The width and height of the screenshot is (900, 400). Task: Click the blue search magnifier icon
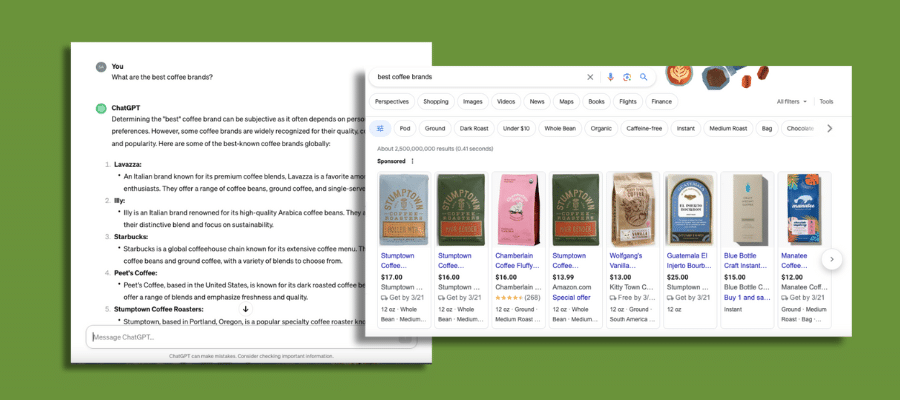pyautogui.click(x=643, y=77)
